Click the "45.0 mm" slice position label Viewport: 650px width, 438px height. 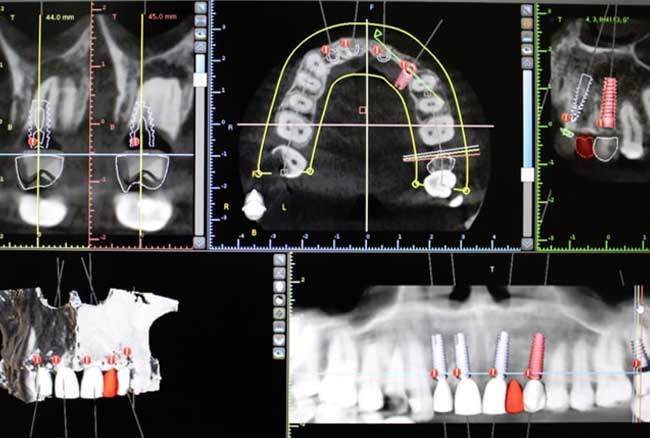pyautogui.click(x=162, y=17)
